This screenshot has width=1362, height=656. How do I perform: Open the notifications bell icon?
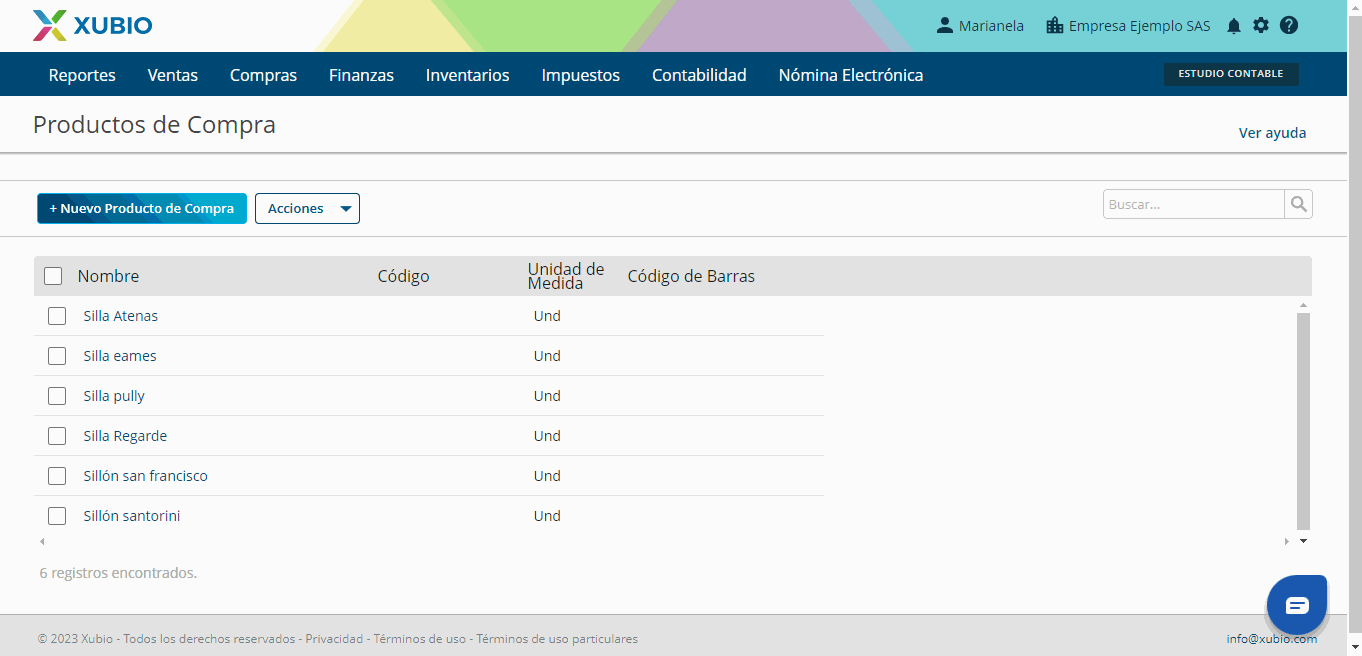pos(1234,26)
